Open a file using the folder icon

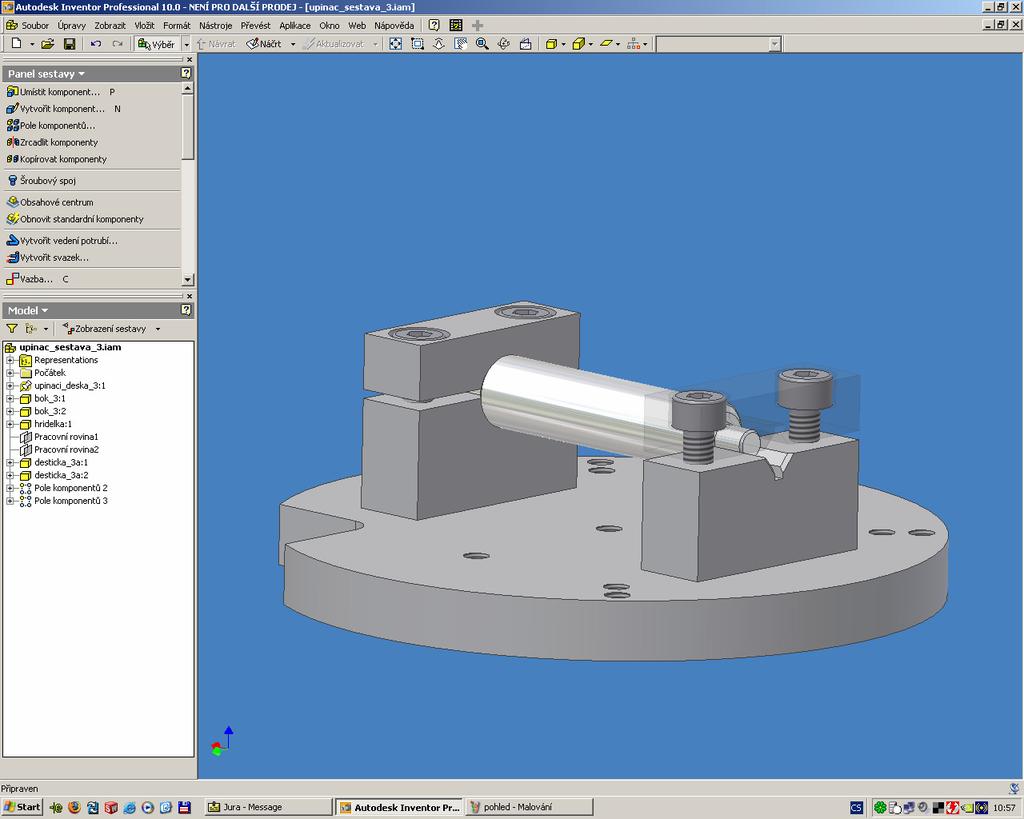pyautogui.click(x=47, y=44)
